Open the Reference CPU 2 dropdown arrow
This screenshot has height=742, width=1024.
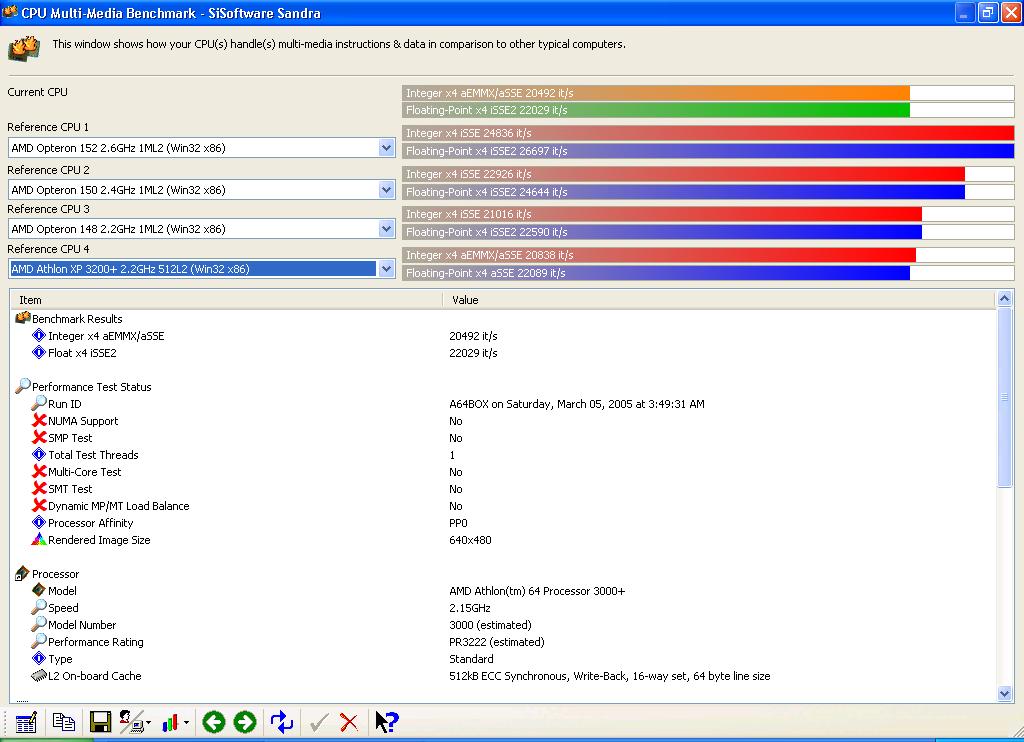(386, 190)
